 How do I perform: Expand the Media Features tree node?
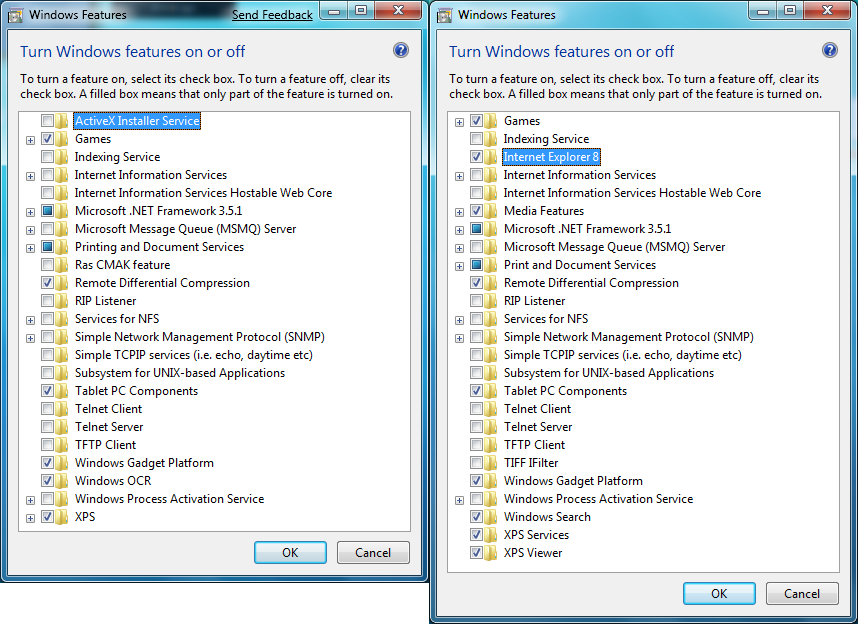tap(460, 211)
